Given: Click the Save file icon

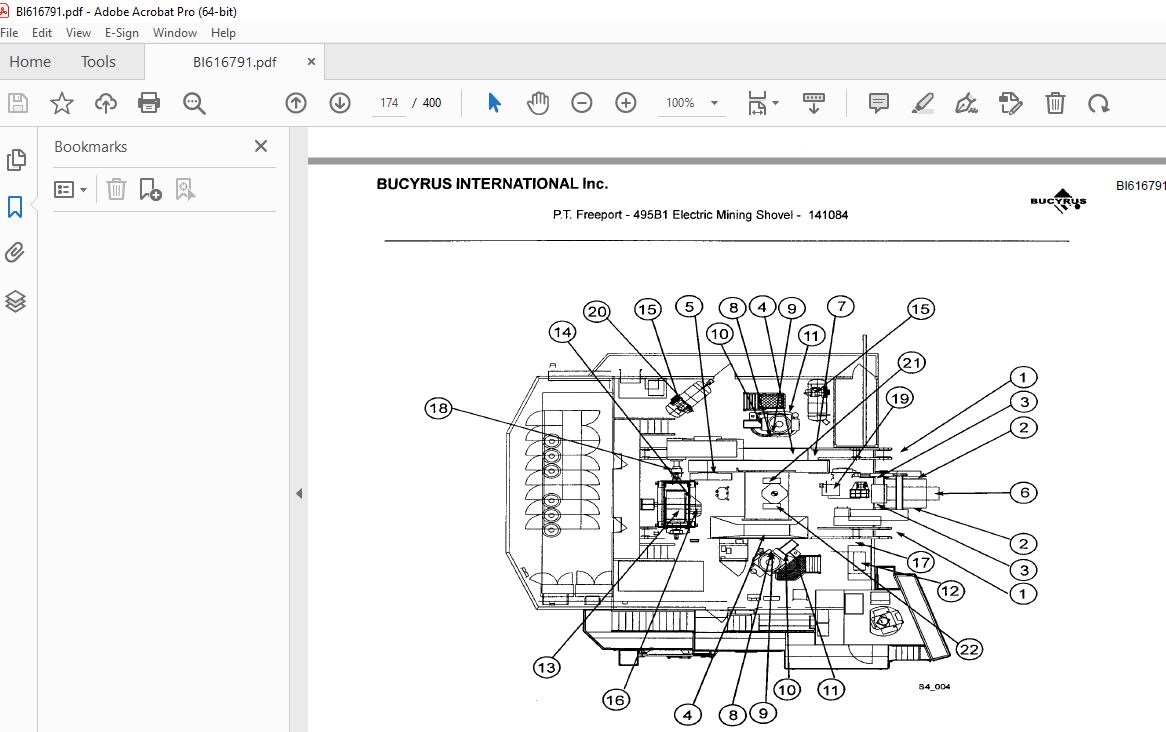Looking at the screenshot, I should click(18, 103).
